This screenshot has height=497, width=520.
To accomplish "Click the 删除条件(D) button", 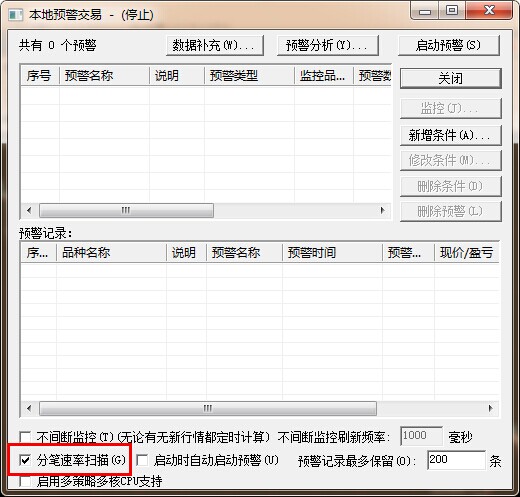I will 451,186.
